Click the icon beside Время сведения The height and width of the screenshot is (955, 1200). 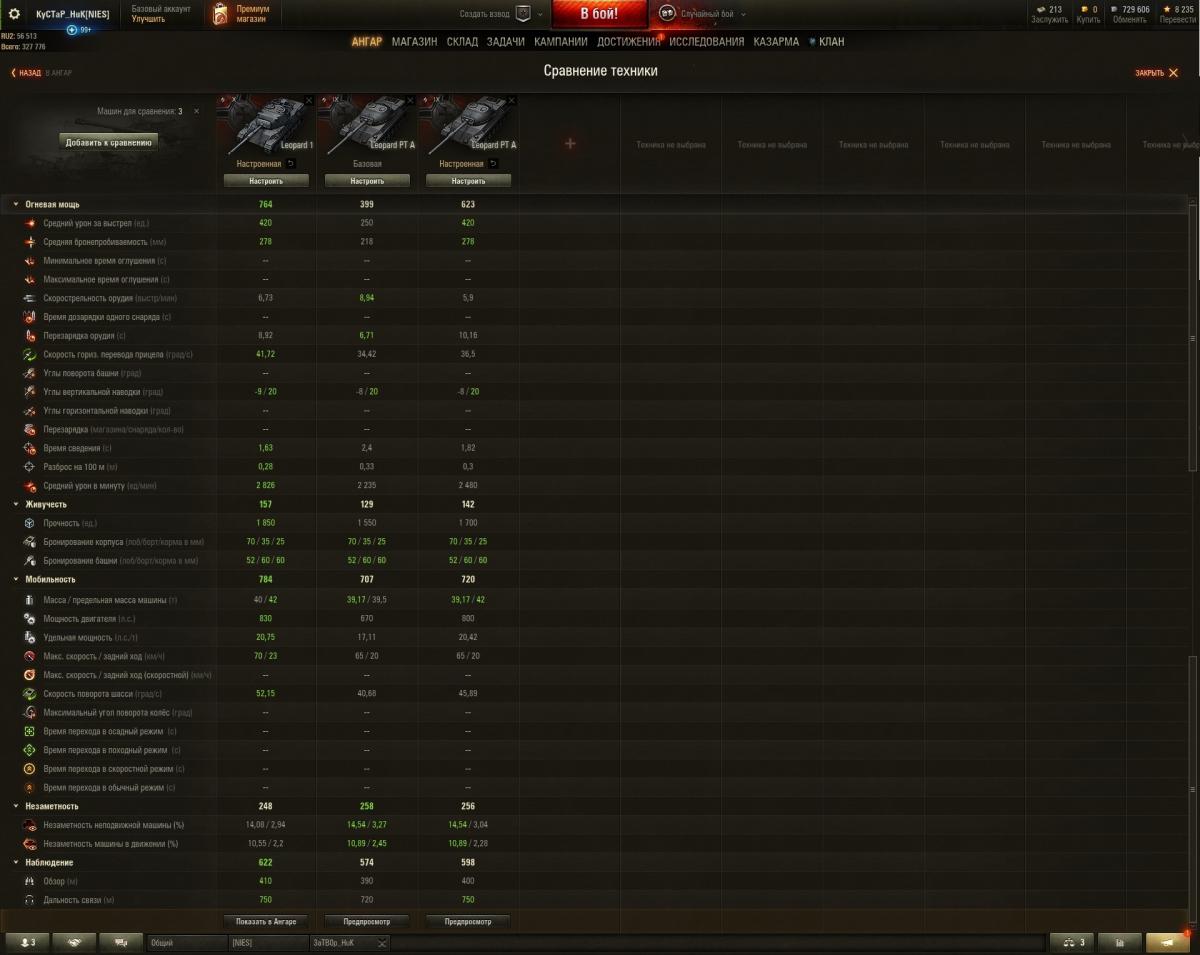pos(30,448)
